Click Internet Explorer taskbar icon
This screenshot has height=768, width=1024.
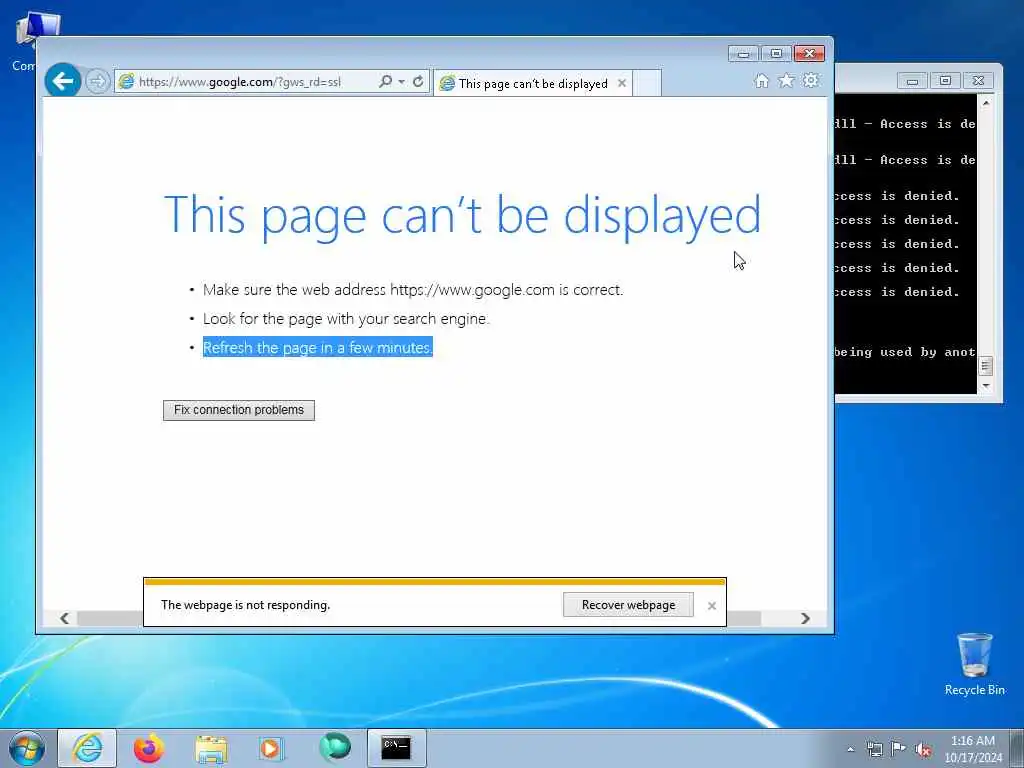88,748
